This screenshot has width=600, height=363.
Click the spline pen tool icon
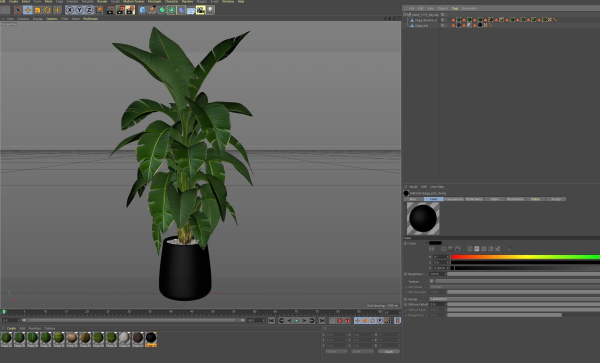152,10
